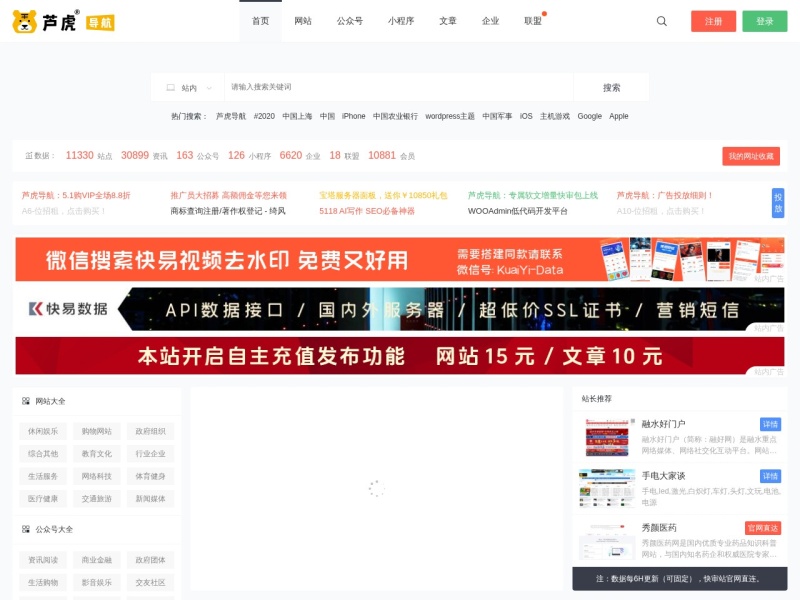The height and width of the screenshot is (600, 800).
Task: Open the 联盟 nav item
Action: pos(533,21)
